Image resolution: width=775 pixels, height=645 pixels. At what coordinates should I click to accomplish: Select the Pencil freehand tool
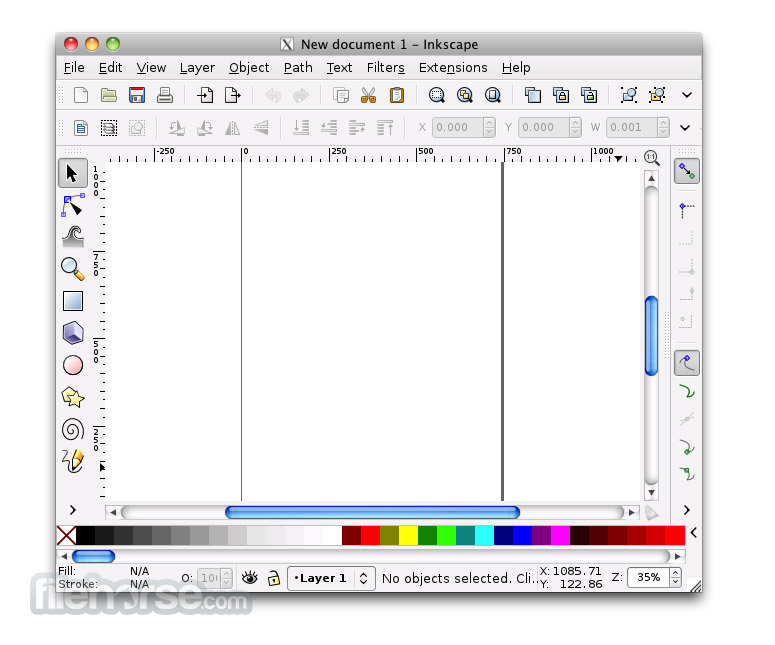click(73, 461)
